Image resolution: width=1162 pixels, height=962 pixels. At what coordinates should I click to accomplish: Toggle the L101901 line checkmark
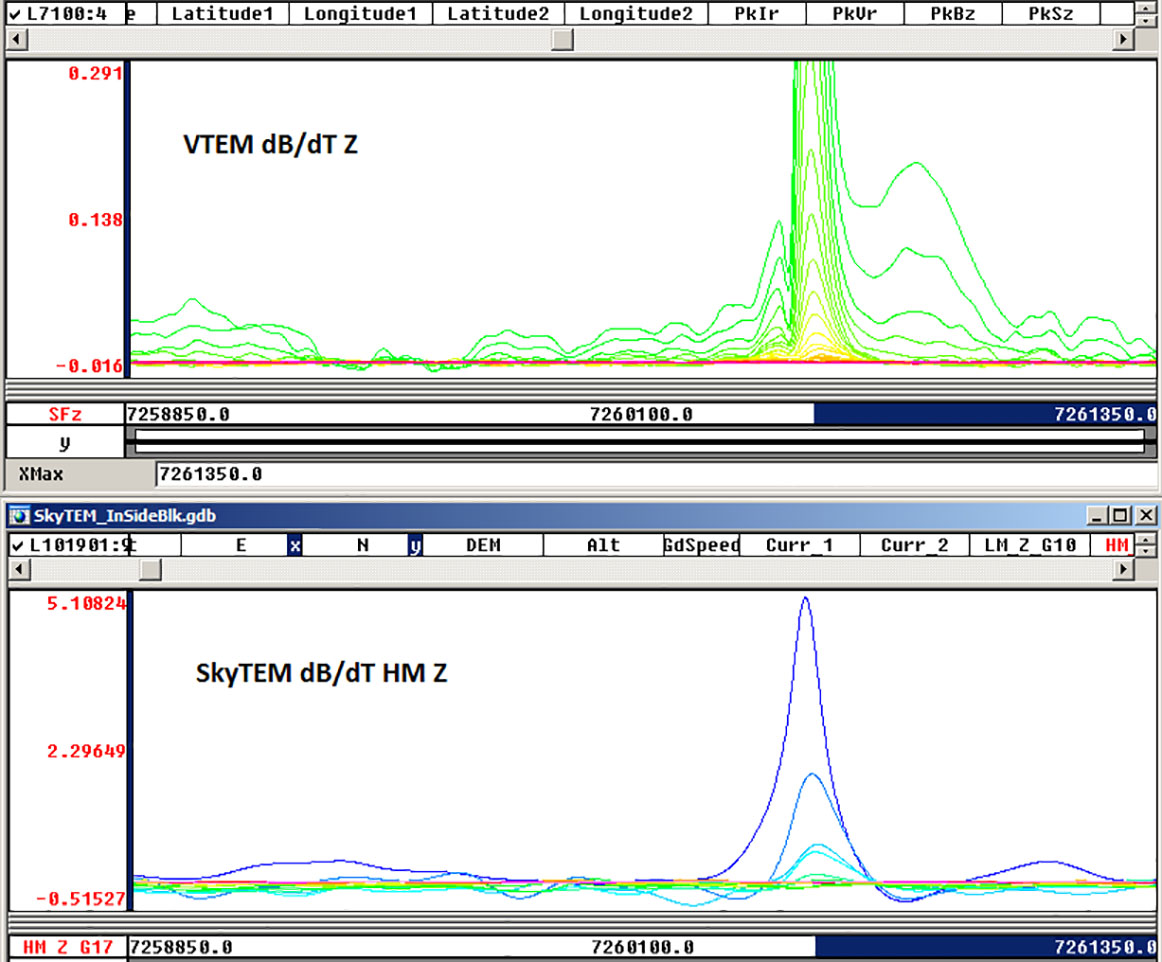tap(18, 545)
